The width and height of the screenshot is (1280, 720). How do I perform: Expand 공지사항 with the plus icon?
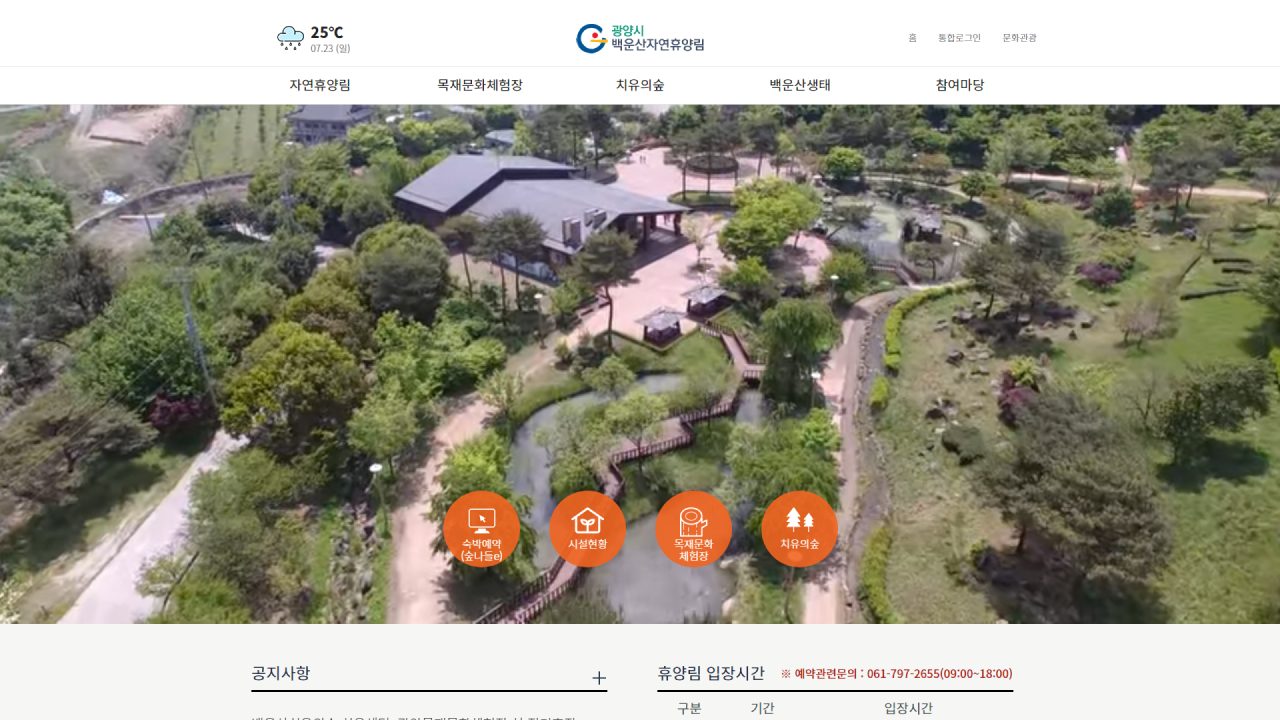pos(599,678)
